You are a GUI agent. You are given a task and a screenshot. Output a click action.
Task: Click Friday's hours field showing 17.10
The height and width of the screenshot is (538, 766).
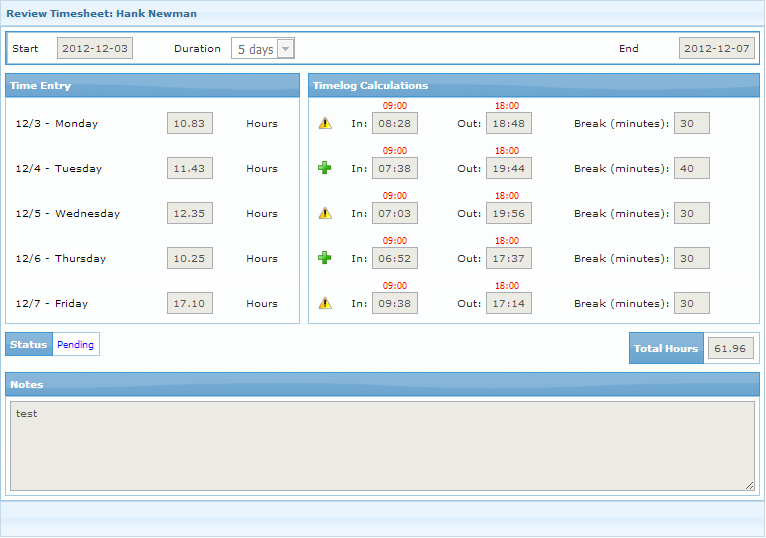pyautogui.click(x=189, y=303)
